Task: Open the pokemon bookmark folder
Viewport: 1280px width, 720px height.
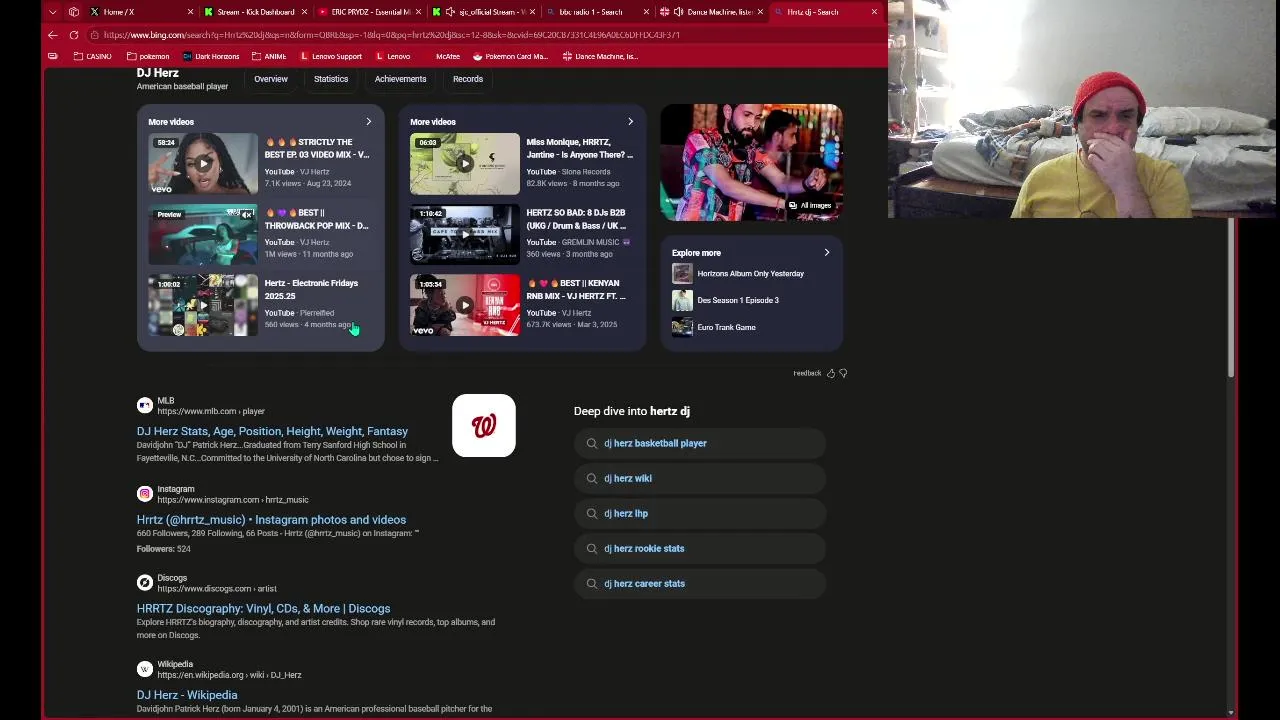Action: (x=148, y=56)
